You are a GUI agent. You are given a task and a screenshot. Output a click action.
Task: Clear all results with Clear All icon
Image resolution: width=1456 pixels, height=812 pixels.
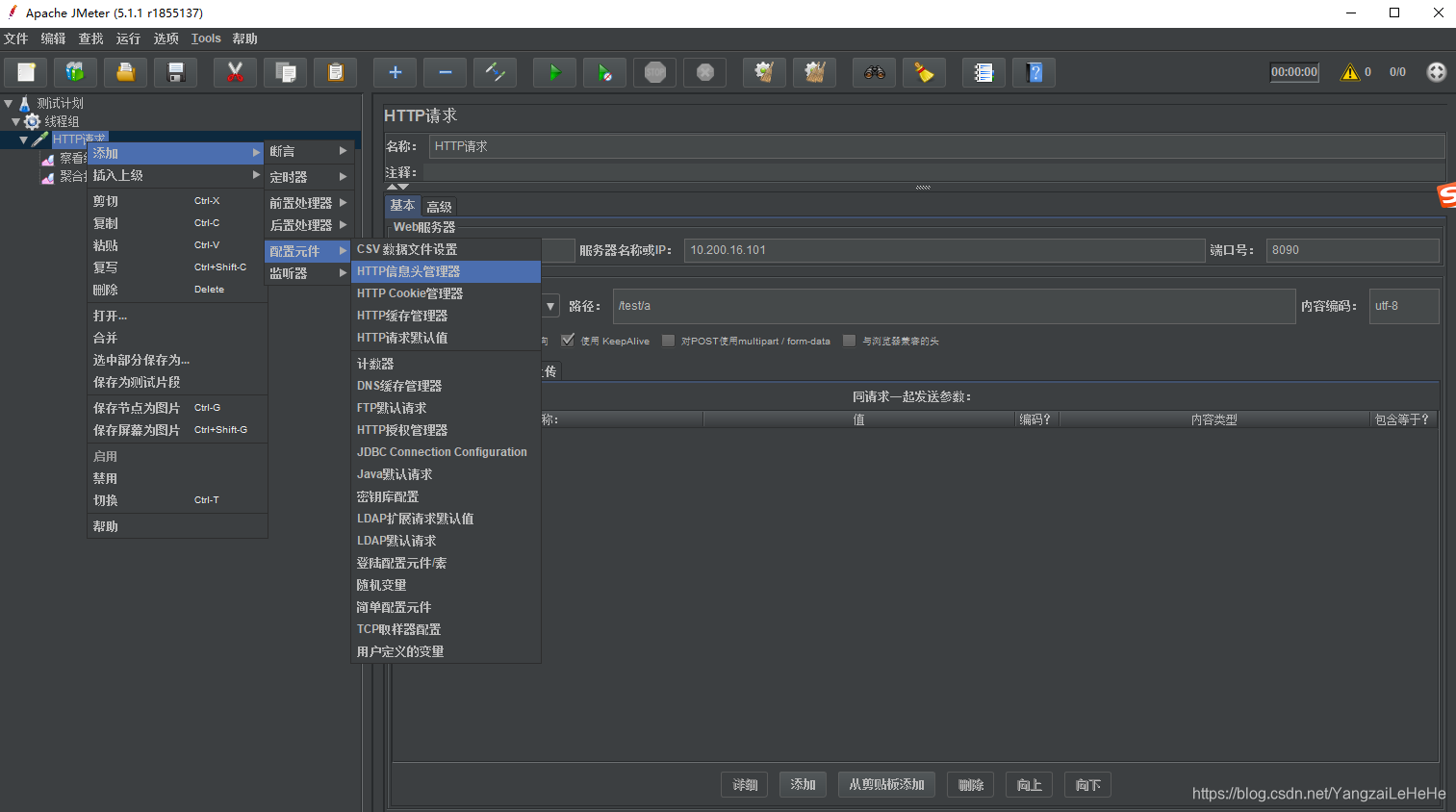pos(814,72)
